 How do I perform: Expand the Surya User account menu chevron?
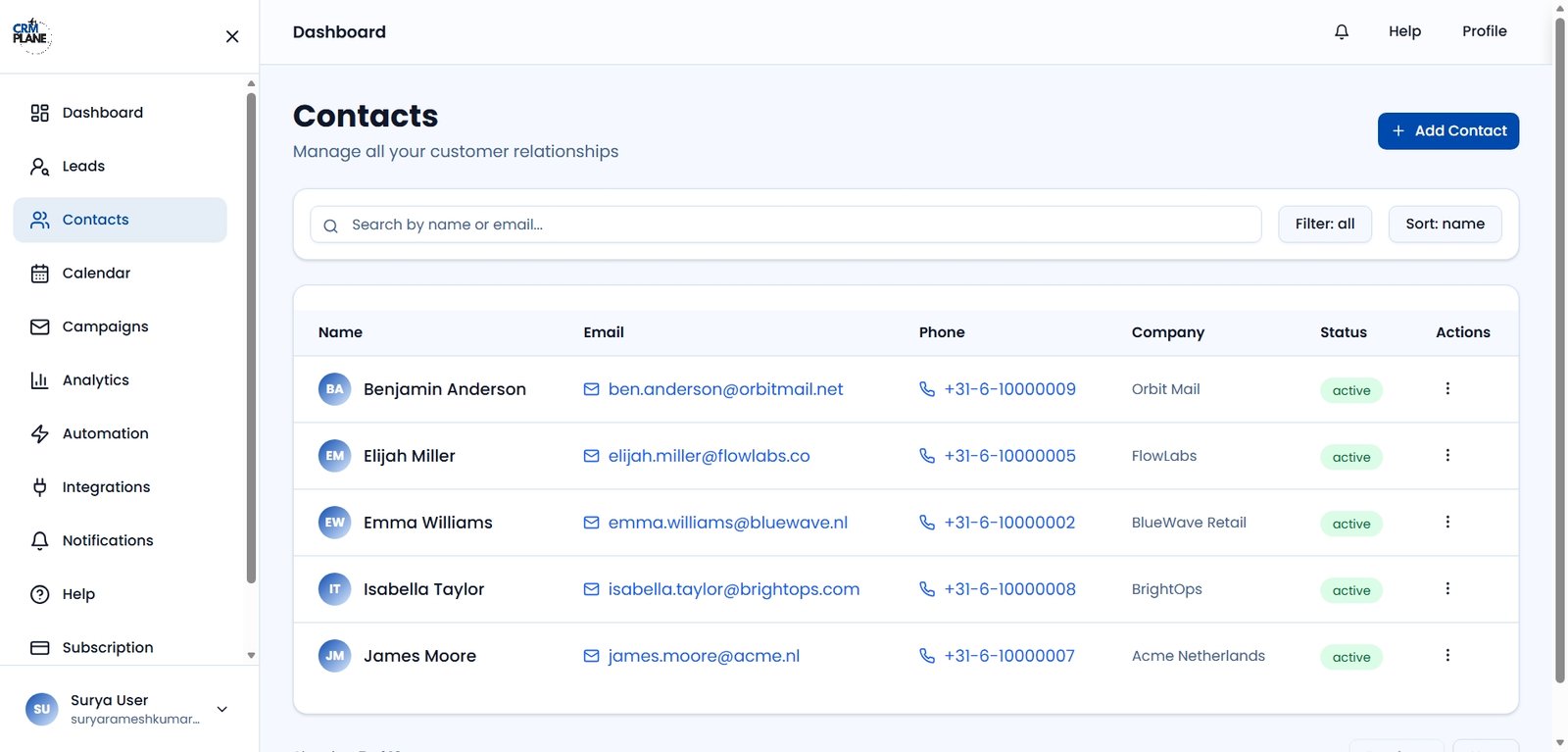[222, 709]
